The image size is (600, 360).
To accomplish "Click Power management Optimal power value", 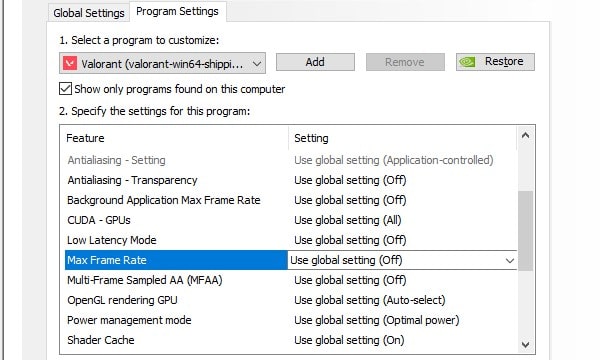I will 377,320.
